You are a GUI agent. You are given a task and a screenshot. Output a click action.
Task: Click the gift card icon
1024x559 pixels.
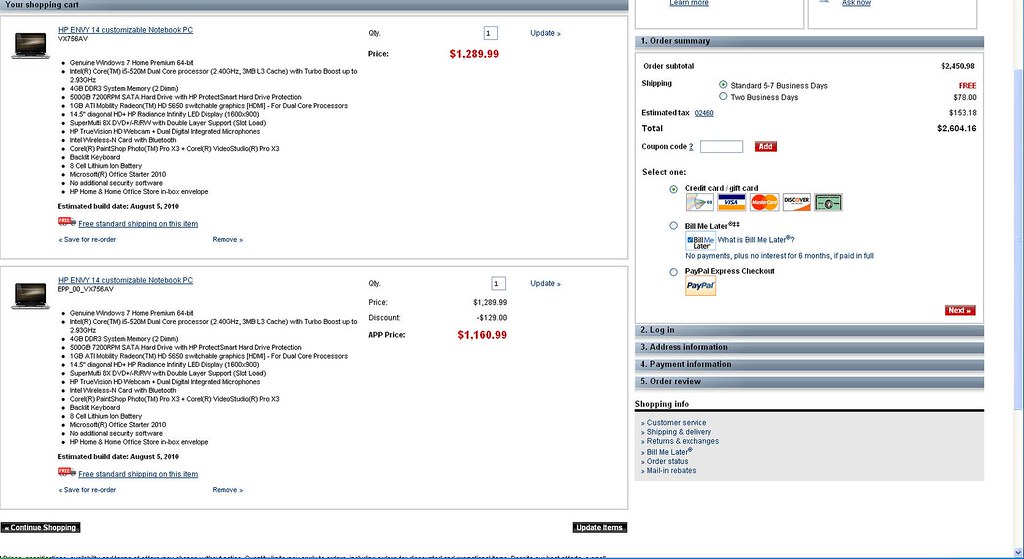pos(699,202)
